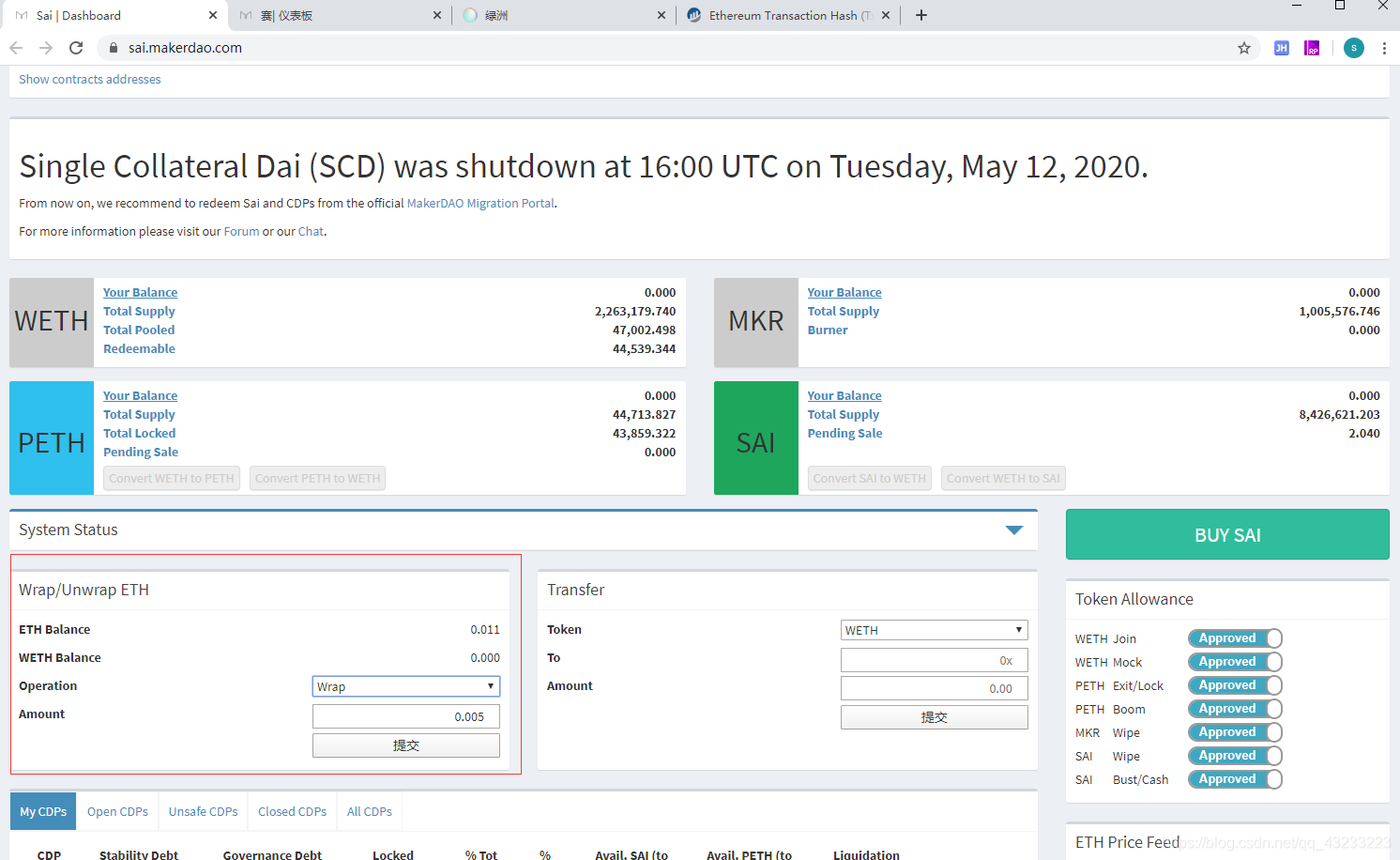Open a new tab with the plus button
The height and width of the screenshot is (860, 1400).
[x=921, y=15]
